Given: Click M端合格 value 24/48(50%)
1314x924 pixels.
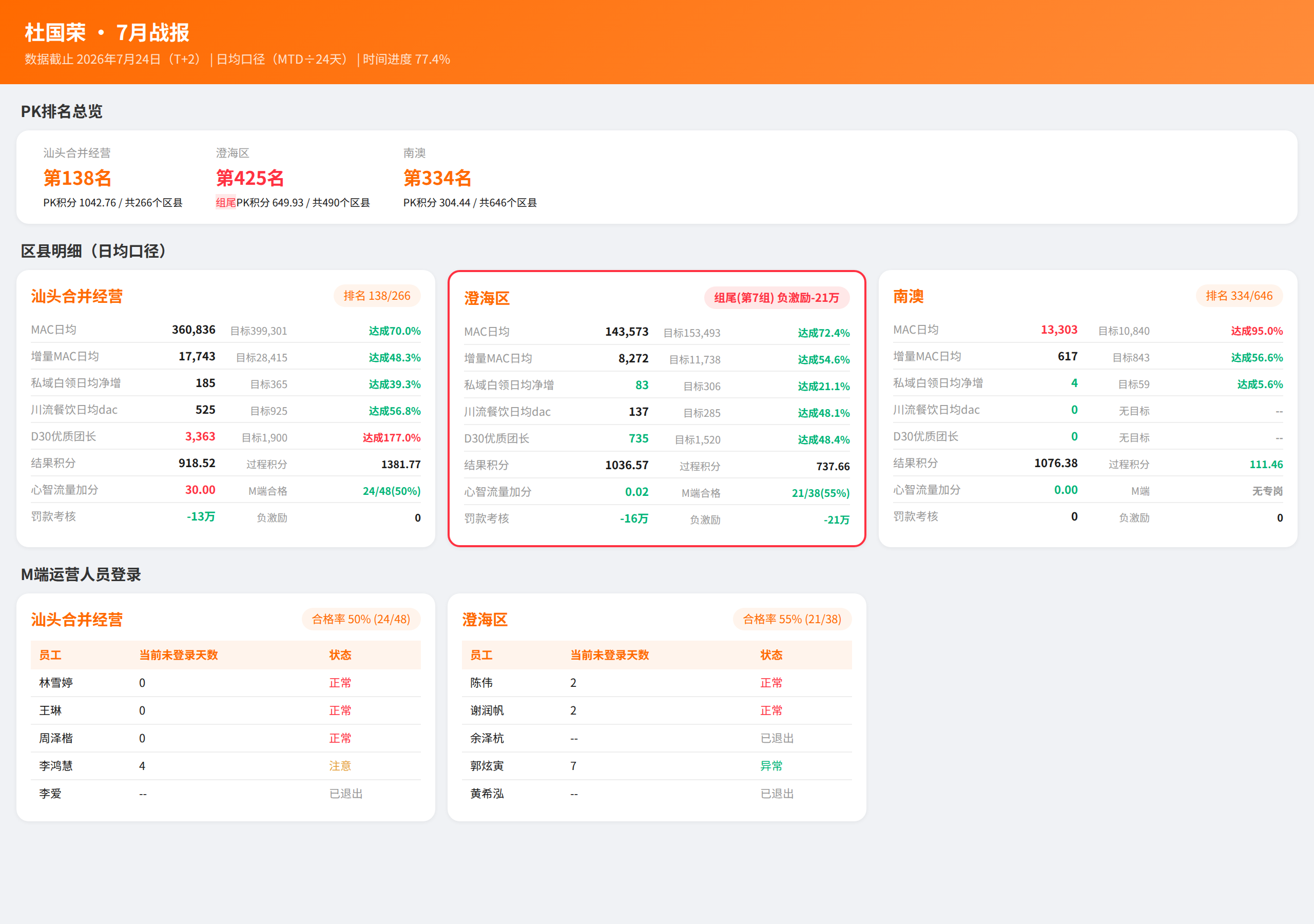Looking at the screenshot, I should [x=392, y=491].
